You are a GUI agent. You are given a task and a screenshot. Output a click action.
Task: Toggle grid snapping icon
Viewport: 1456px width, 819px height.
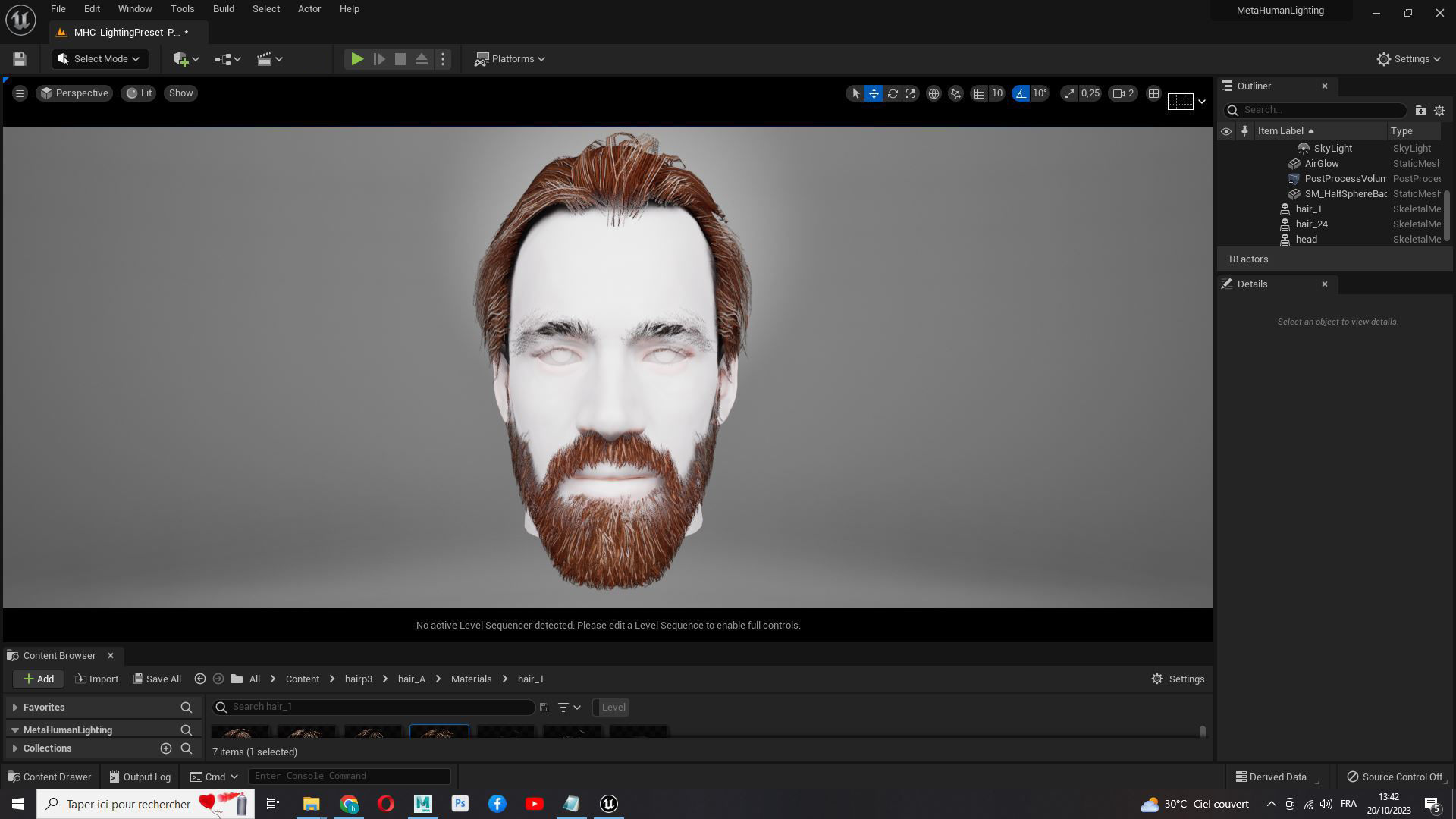(979, 93)
